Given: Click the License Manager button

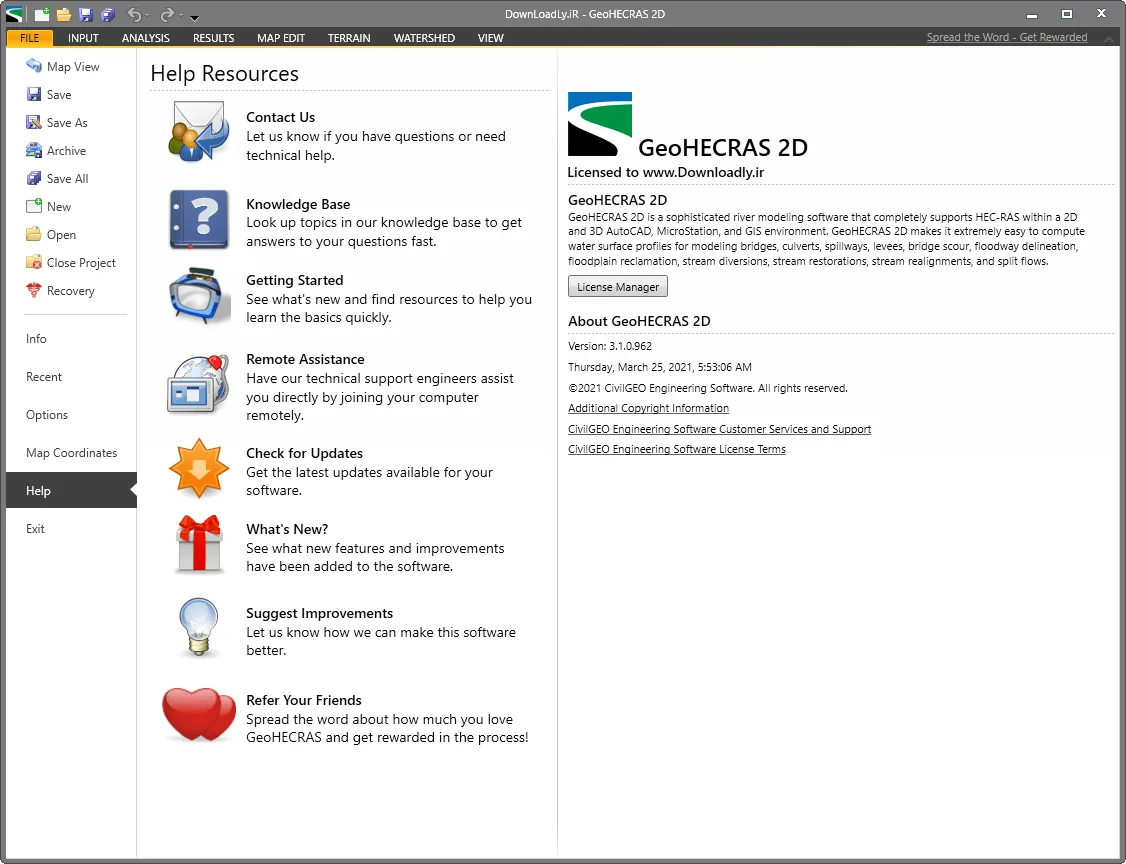Looking at the screenshot, I should pos(618,287).
